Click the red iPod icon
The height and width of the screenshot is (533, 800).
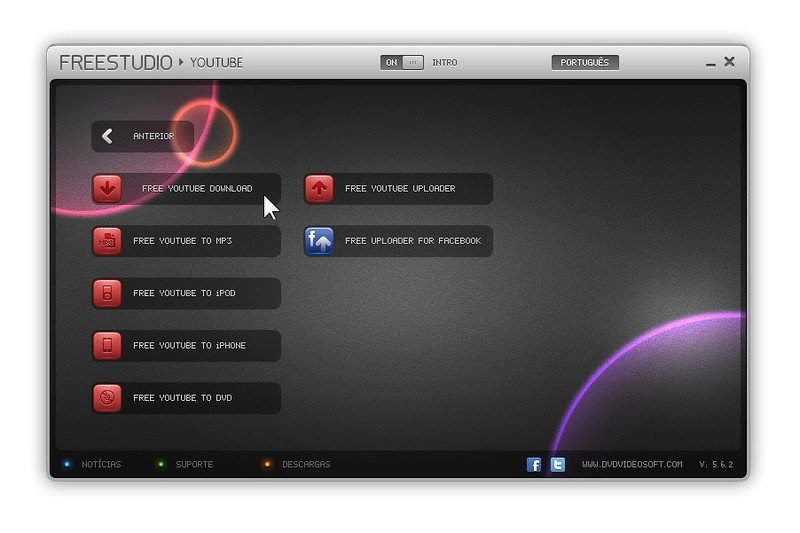[107, 293]
